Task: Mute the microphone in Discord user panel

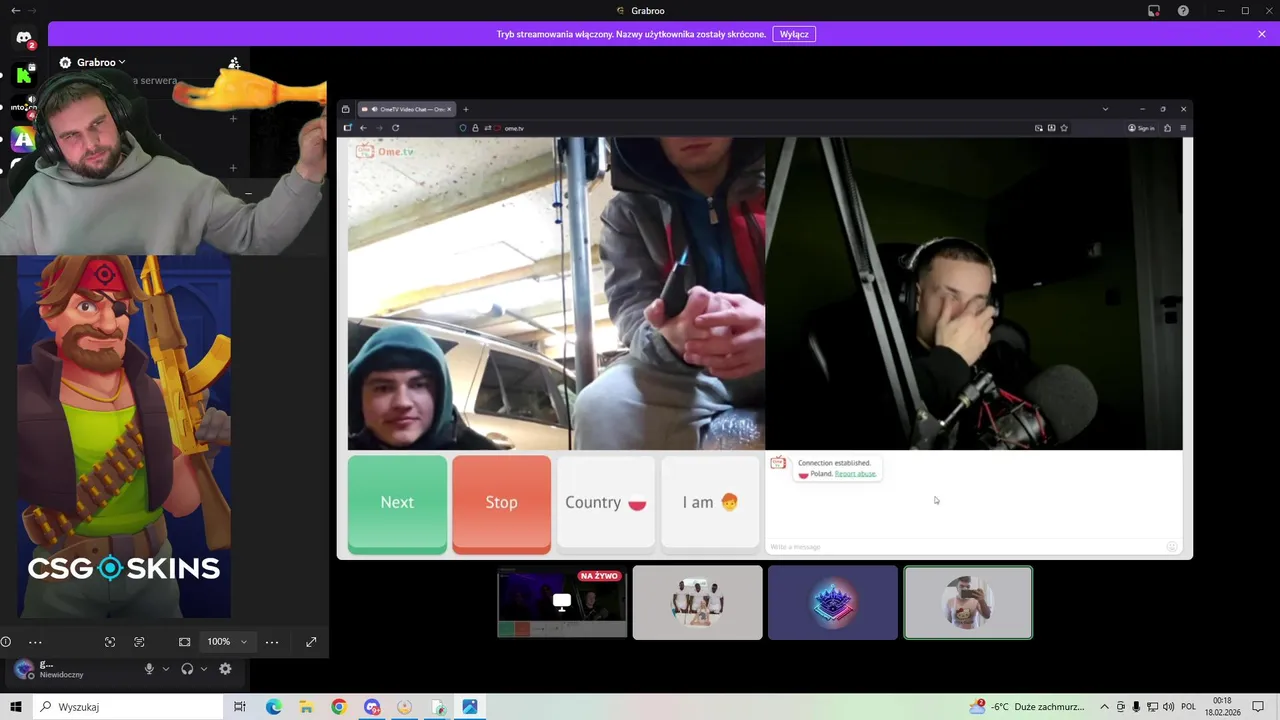Action: coord(149,669)
